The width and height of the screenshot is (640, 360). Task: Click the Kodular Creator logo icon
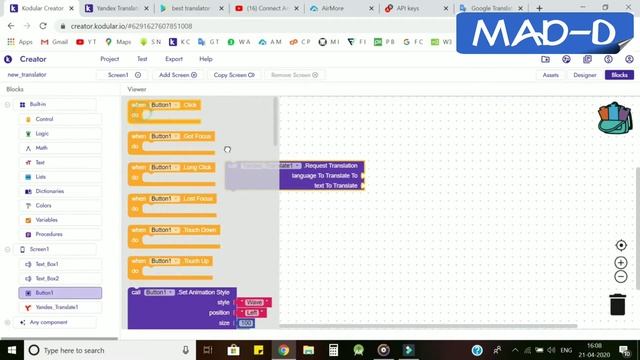[8, 59]
